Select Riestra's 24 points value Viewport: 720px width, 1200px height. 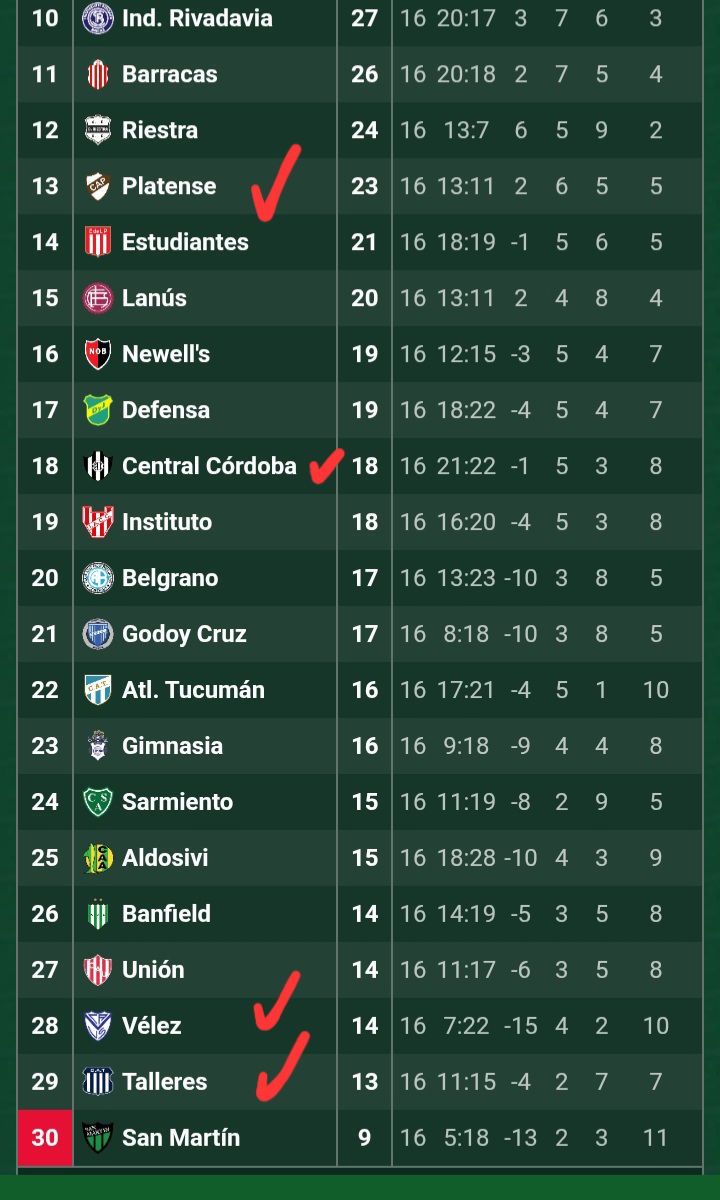coord(365,130)
